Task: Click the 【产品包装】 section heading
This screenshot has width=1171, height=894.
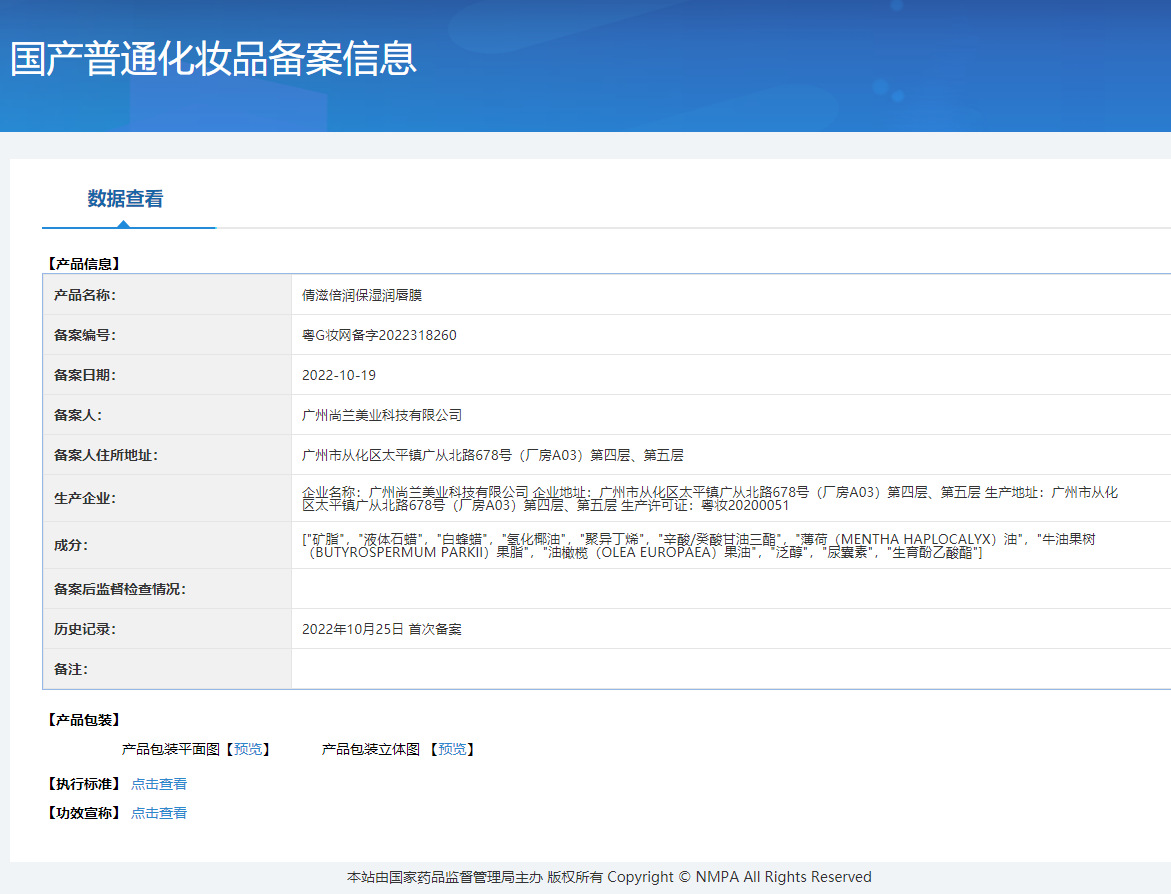Action: click(x=83, y=720)
